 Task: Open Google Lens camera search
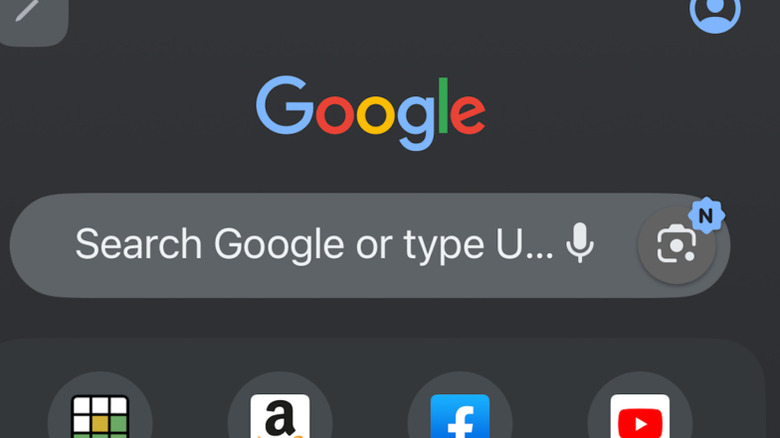tap(677, 245)
